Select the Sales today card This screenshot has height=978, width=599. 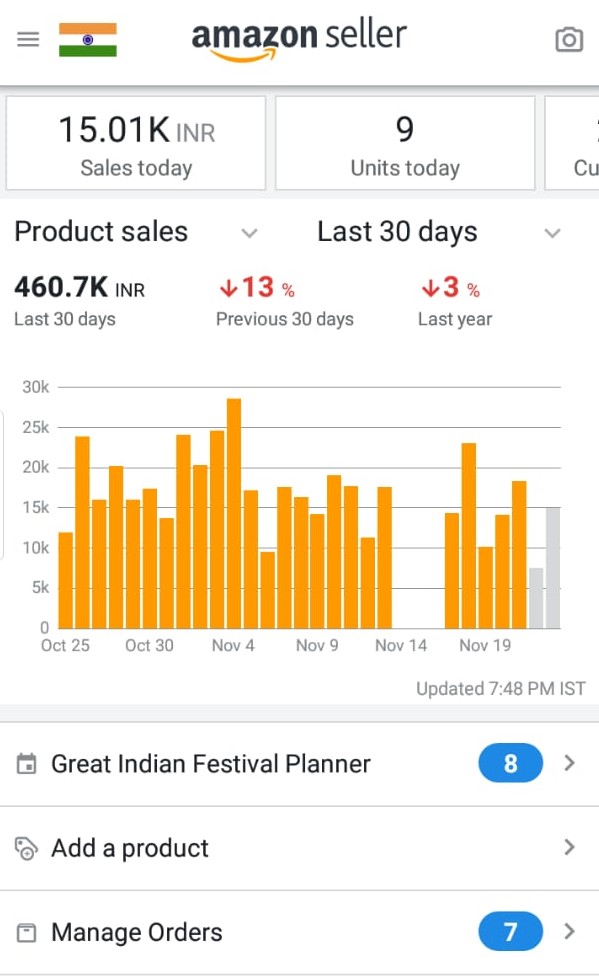tap(136, 143)
